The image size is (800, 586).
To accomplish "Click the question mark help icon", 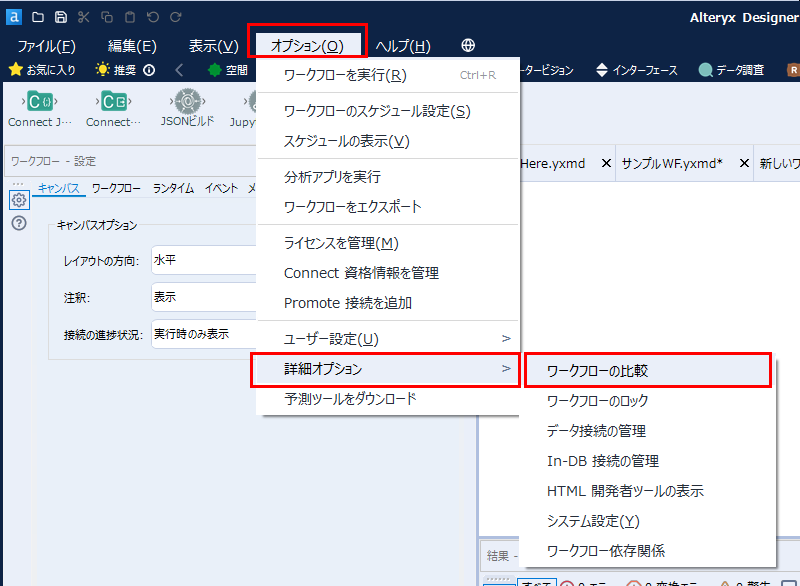I will [x=18, y=223].
